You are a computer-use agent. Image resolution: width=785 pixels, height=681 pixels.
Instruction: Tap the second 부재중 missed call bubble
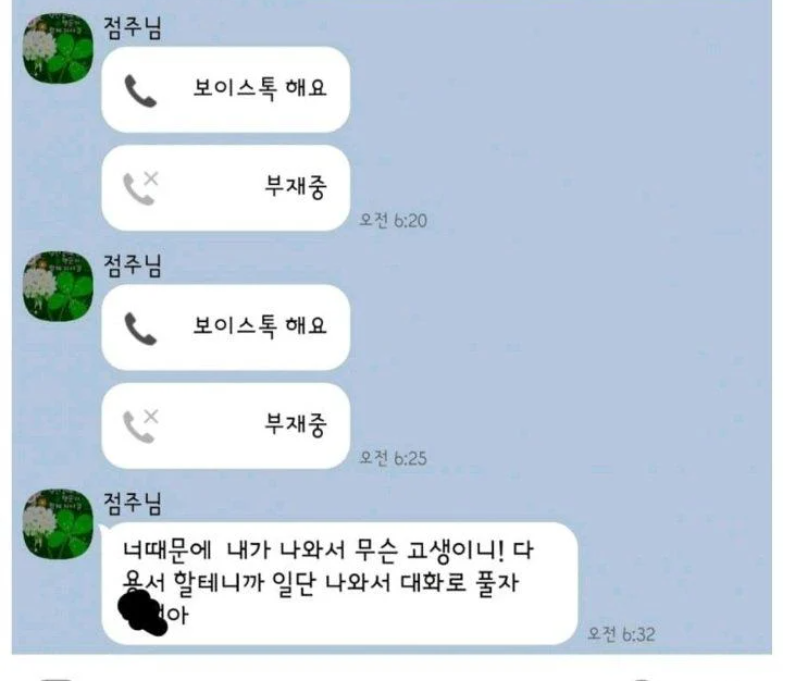coord(225,426)
